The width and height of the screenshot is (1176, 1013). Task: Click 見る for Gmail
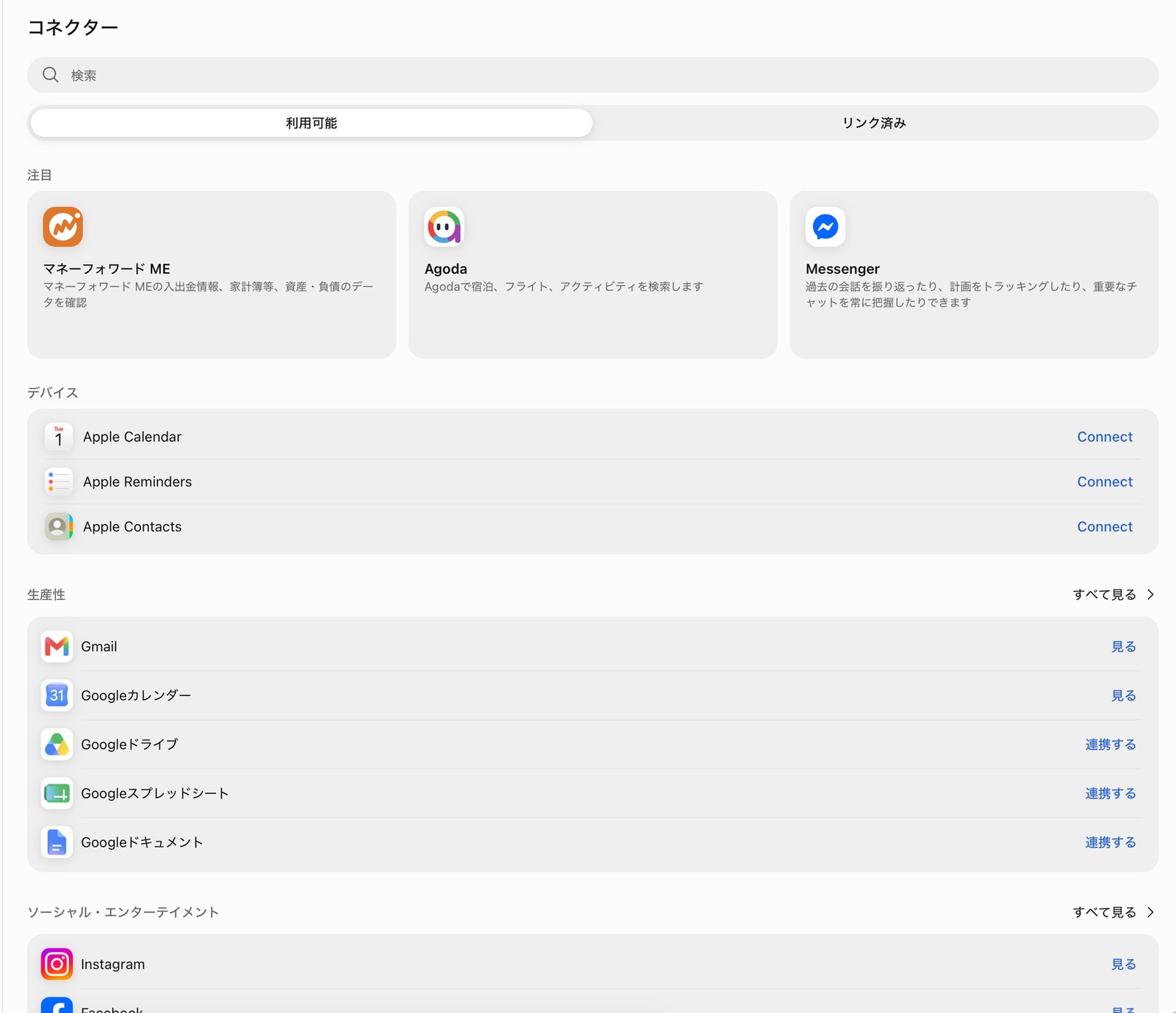click(x=1124, y=646)
